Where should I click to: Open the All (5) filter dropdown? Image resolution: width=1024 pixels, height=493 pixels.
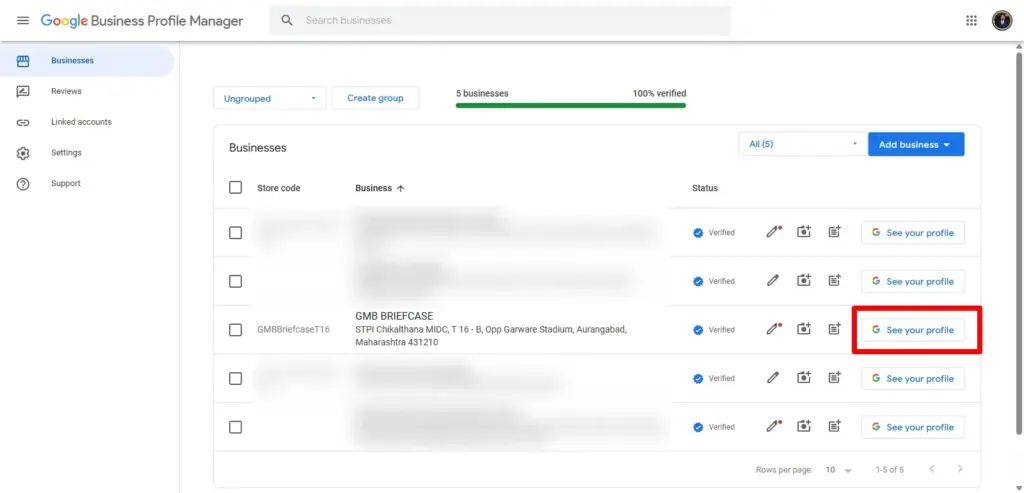tap(802, 144)
